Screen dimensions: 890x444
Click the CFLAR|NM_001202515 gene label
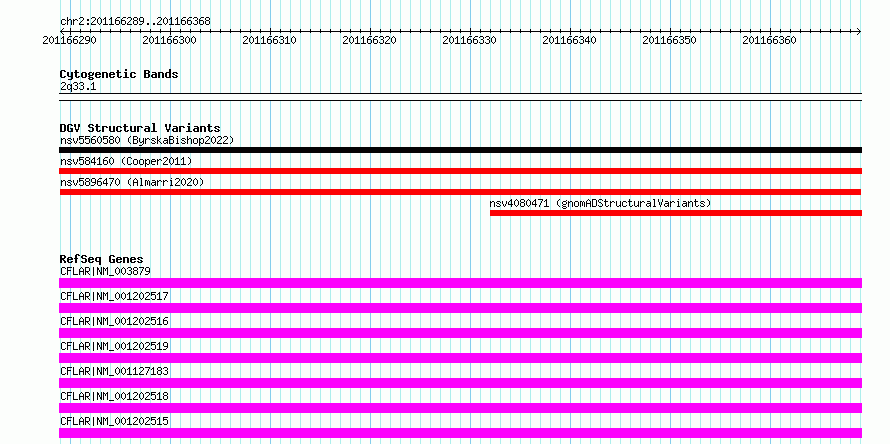pyautogui.click(x=114, y=421)
